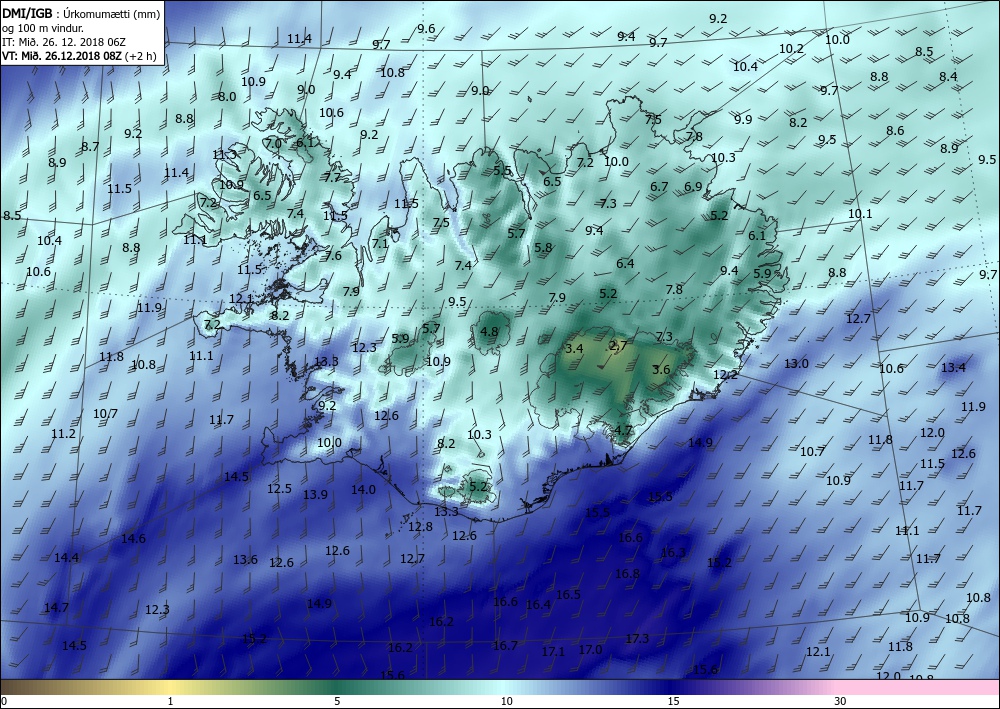Click the map value 8.4
The width and height of the screenshot is (1000, 709).
coord(948,77)
